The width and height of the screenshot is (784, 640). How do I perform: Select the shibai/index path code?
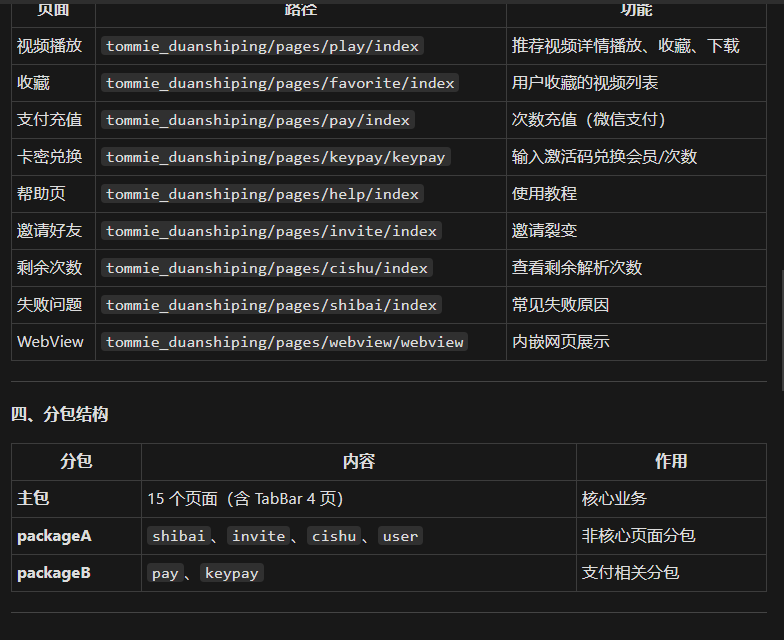coord(271,305)
